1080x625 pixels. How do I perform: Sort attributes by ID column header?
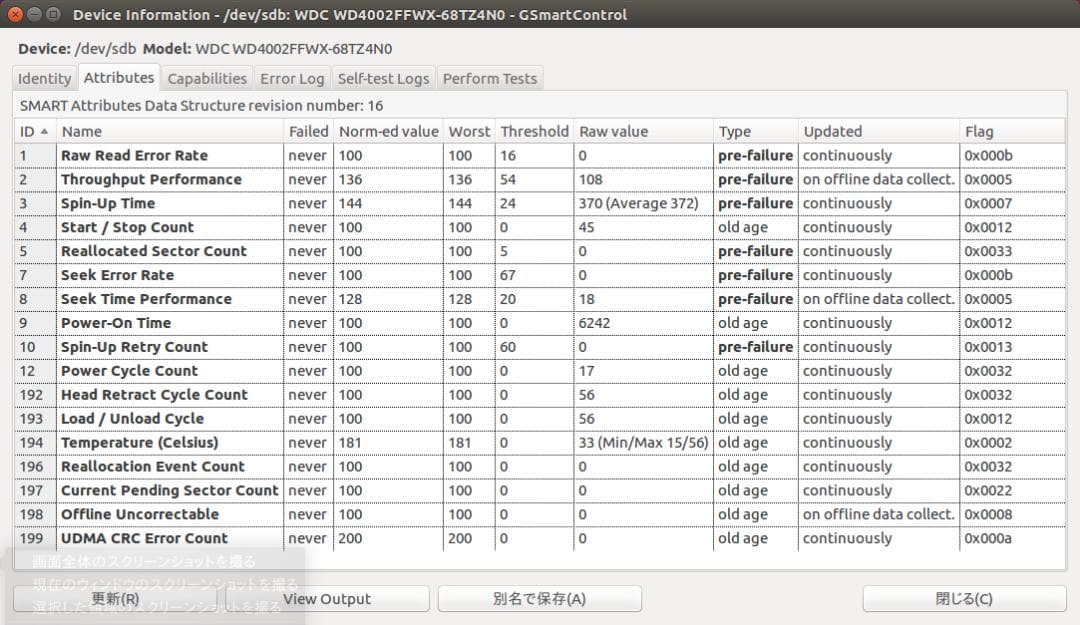coord(35,131)
